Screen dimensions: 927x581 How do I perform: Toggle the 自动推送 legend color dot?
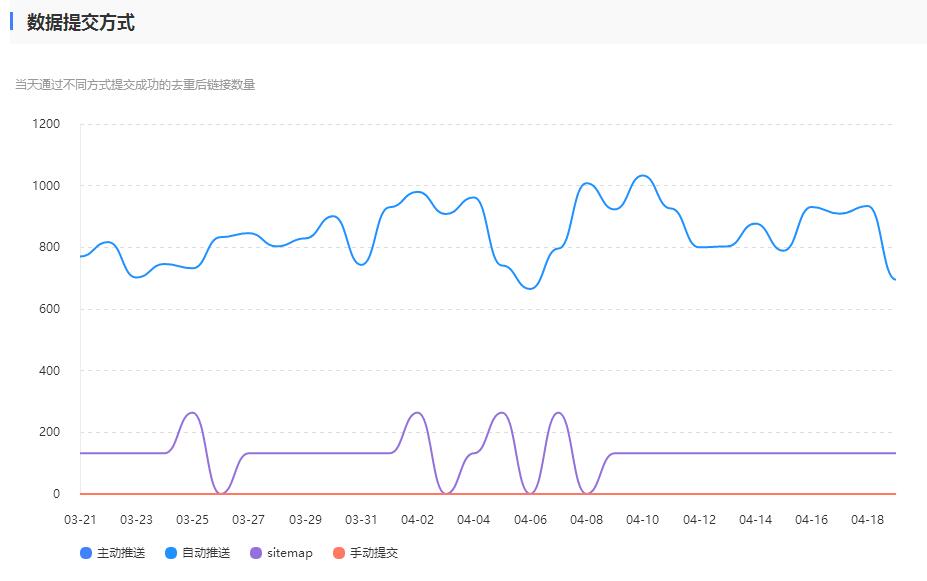[171, 553]
